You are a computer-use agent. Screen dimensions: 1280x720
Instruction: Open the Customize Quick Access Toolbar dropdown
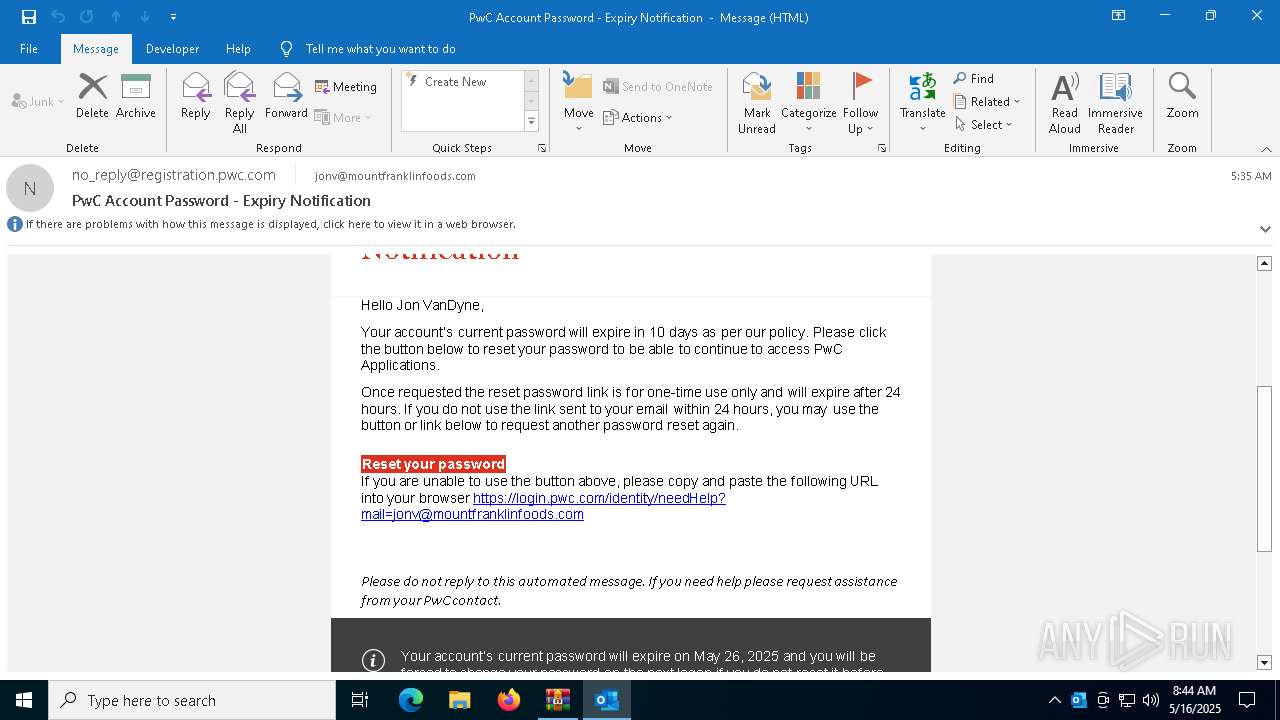tap(173, 17)
